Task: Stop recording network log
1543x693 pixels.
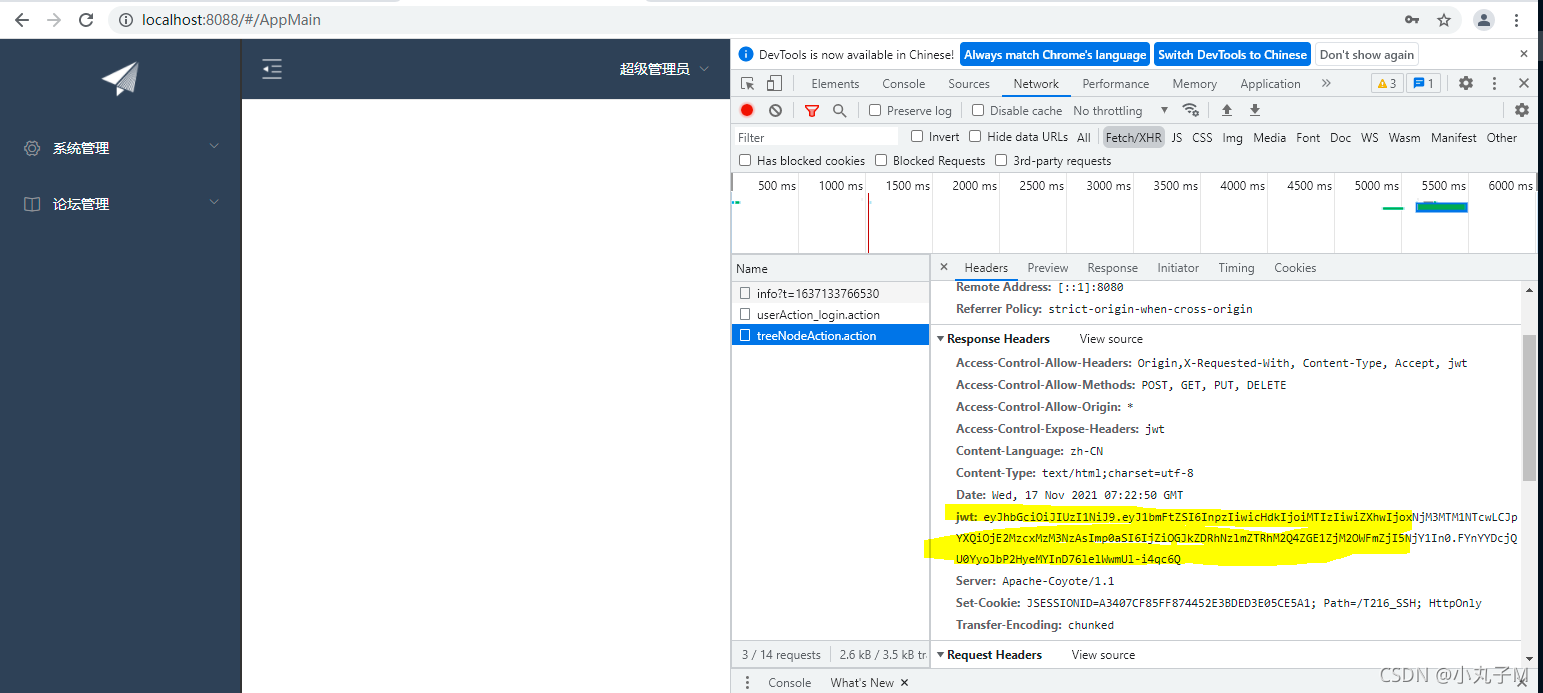Action: point(746,110)
